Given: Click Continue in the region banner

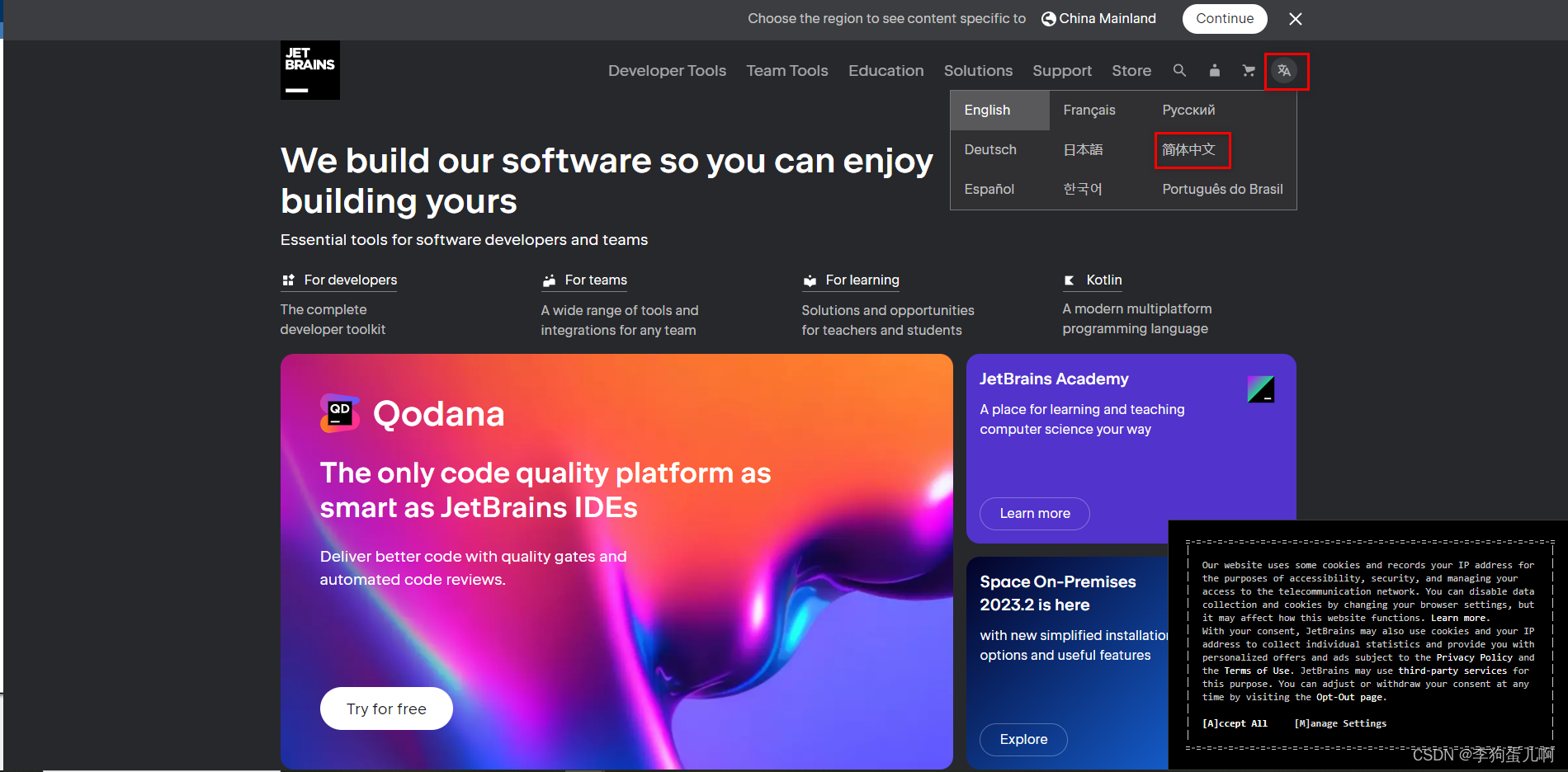Looking at the screenshot, I should (1225, 19).
